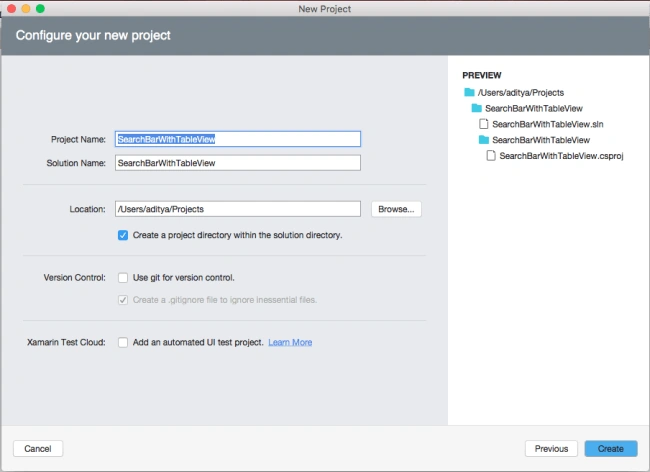Close the New Project window
Viewport: 650px width, 472px height.
pyautogui.click(x=11, y=8)
